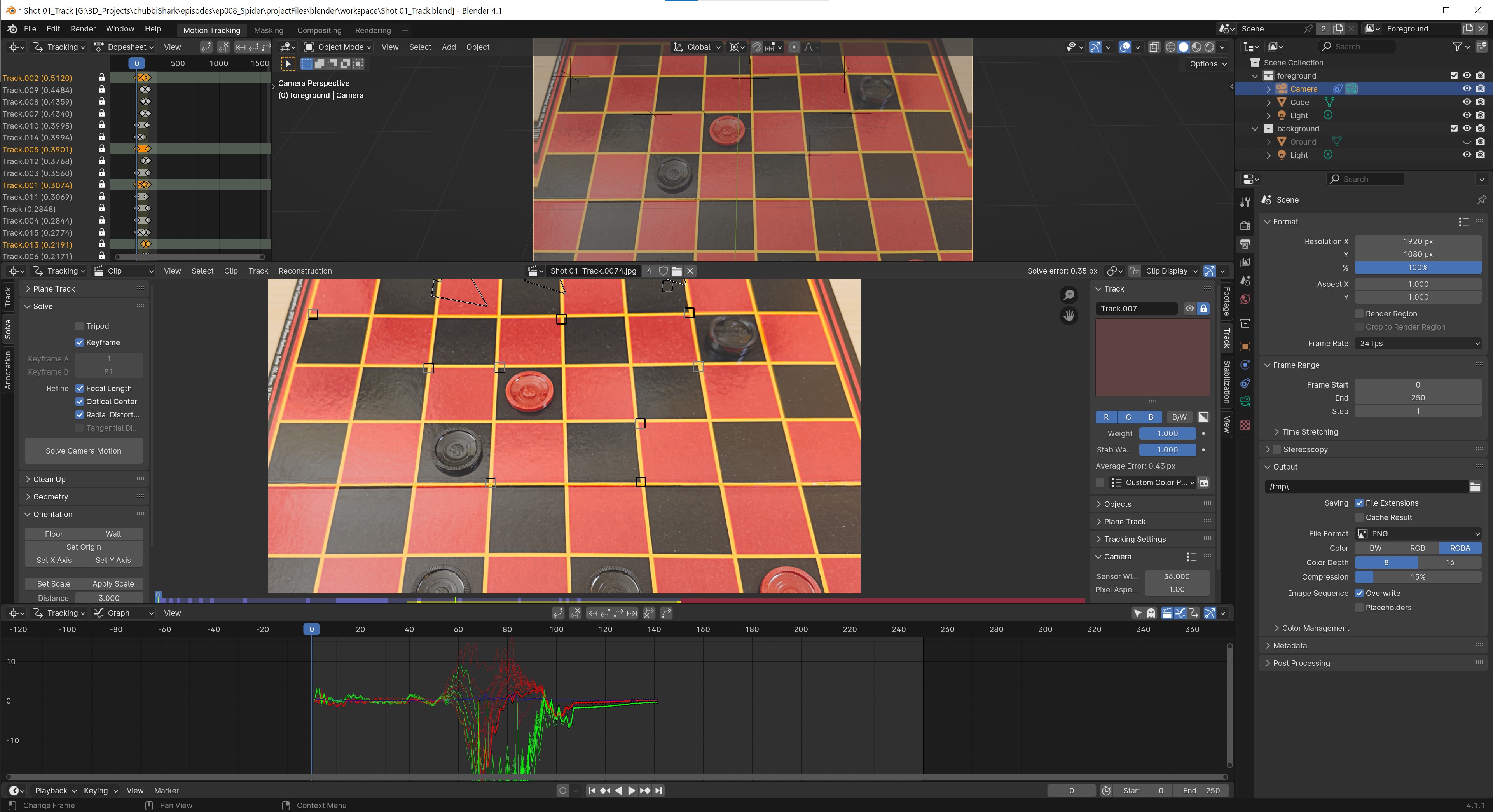This screenshot has width=1493, height=812.
Task: Select material preview viewport shading
Action: pyautogui.click(x=1196, y=47)
